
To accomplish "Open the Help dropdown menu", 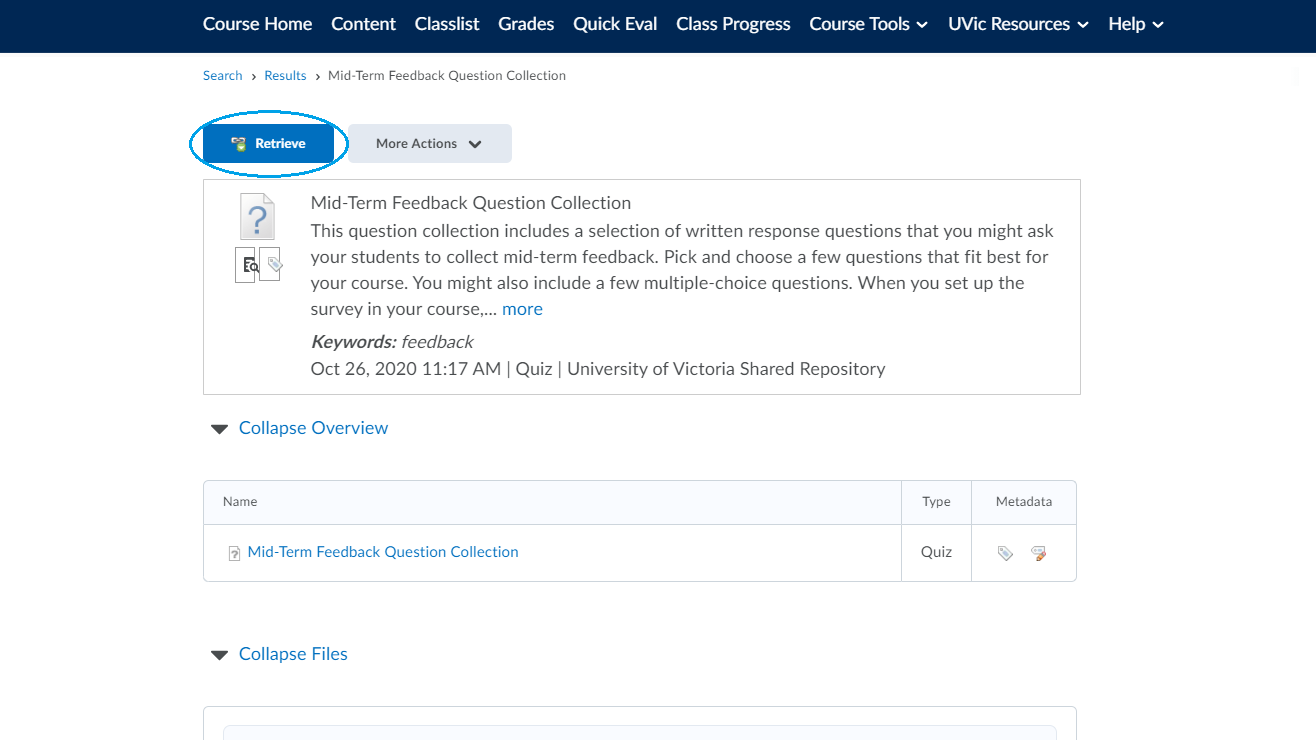I will (1135, 24).
